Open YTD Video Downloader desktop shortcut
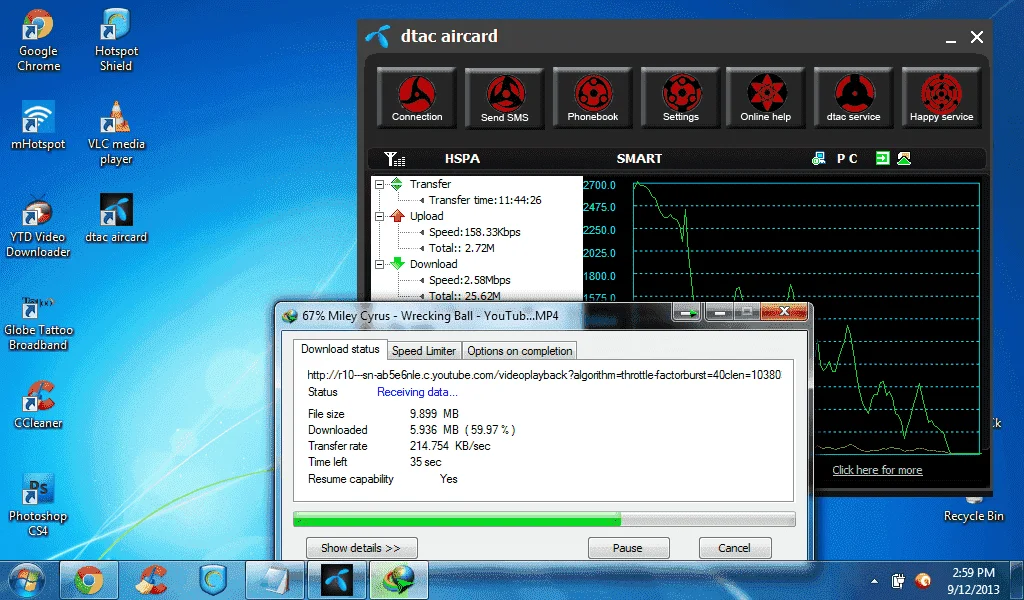The height and width of the screenshot is (600, 1024). [38, 227]
